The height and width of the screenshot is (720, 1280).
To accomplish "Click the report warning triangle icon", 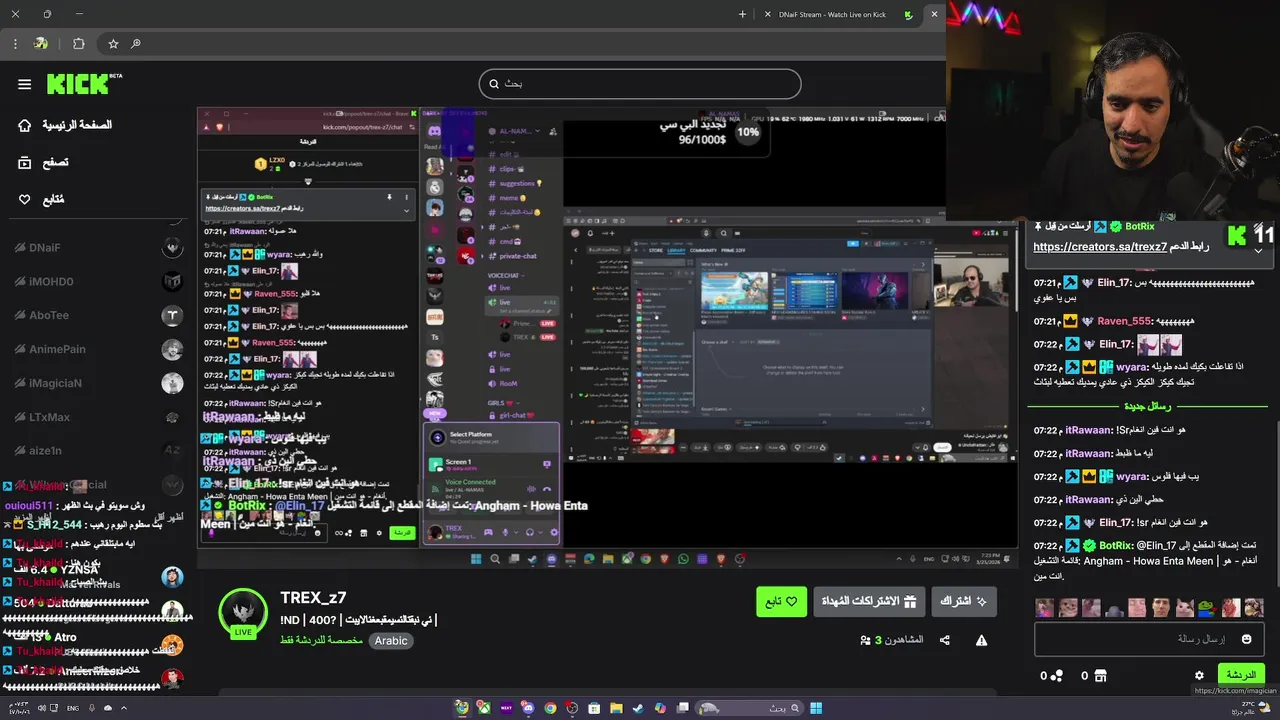I will (981, 640).
